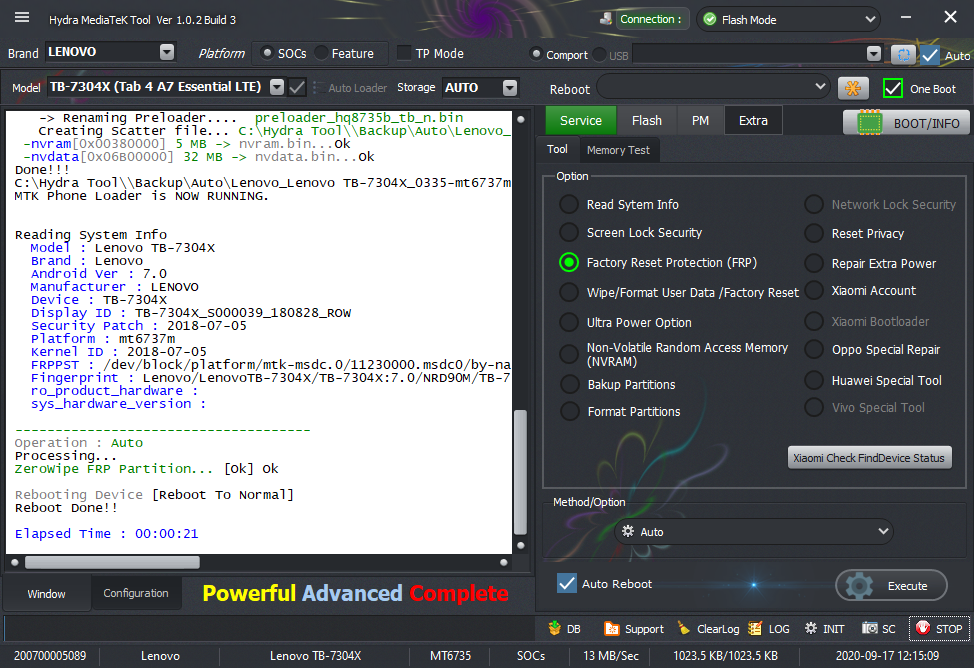The height and width of the screenshot is (668, 974).
Task: Click the log horizontal scrollbar thumb
Action: coord(112,562)
